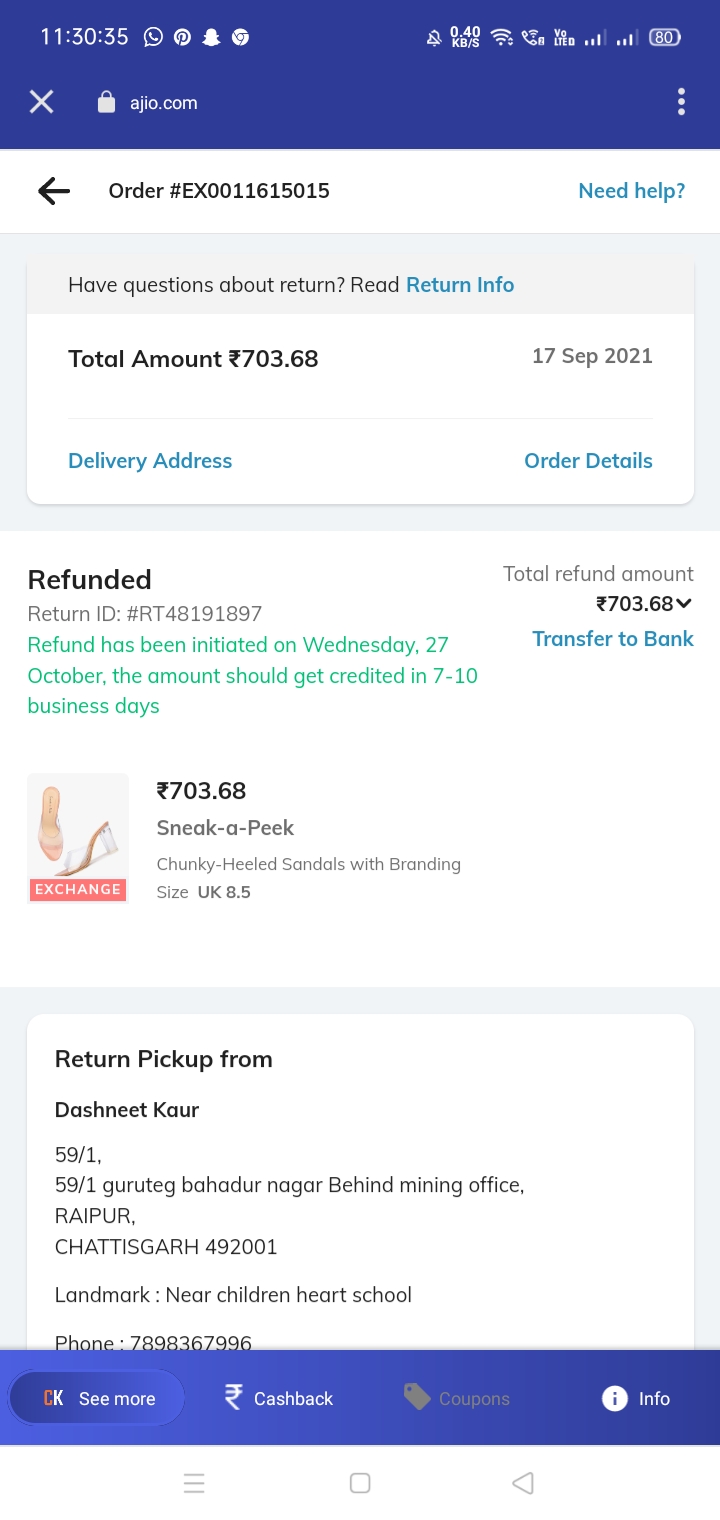
Task: Go back using the arrow icon
Action: pyautogui.click(x=54, y=191)
